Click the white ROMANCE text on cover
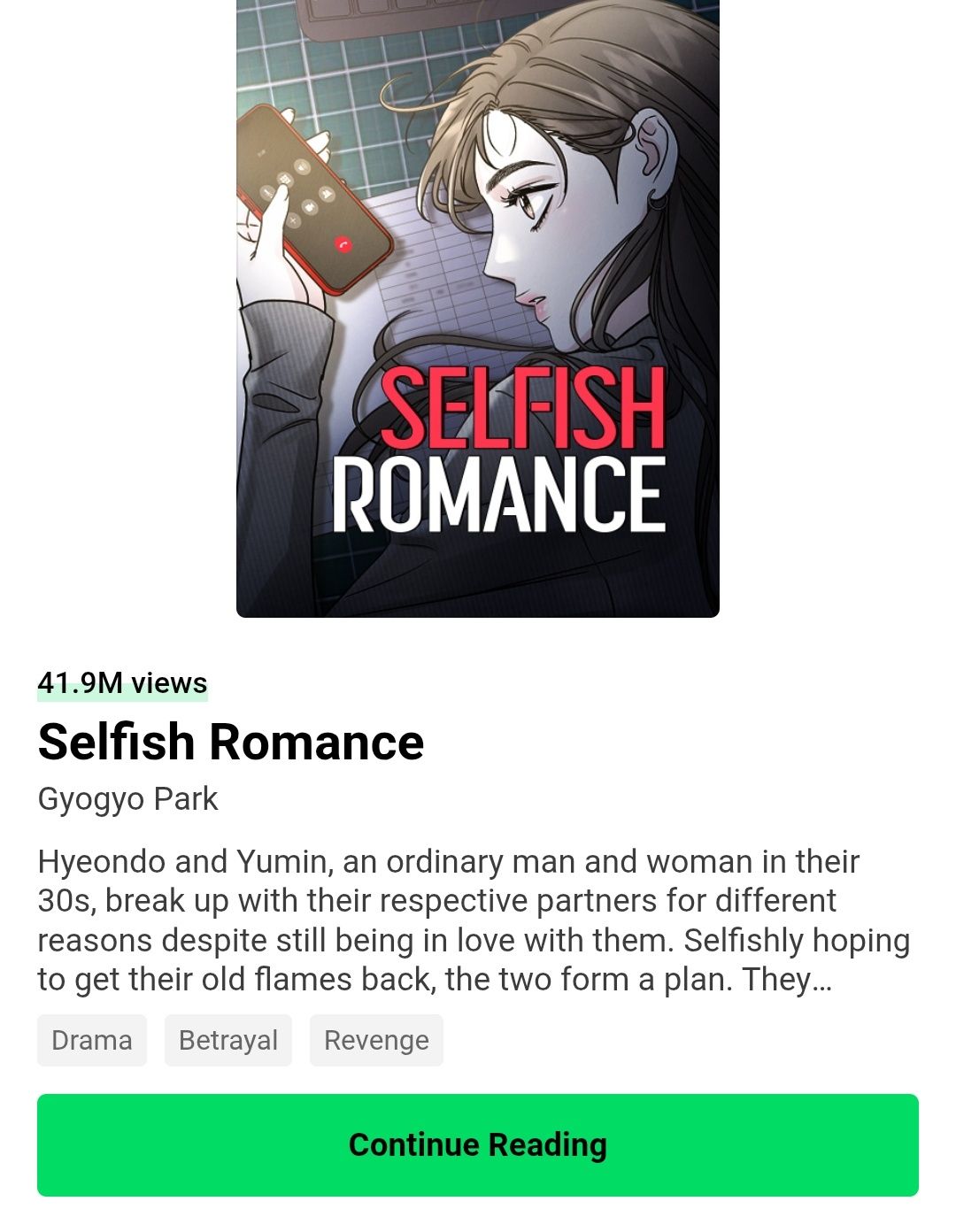Screen dimensions: 956x1232 pos(498,494)
